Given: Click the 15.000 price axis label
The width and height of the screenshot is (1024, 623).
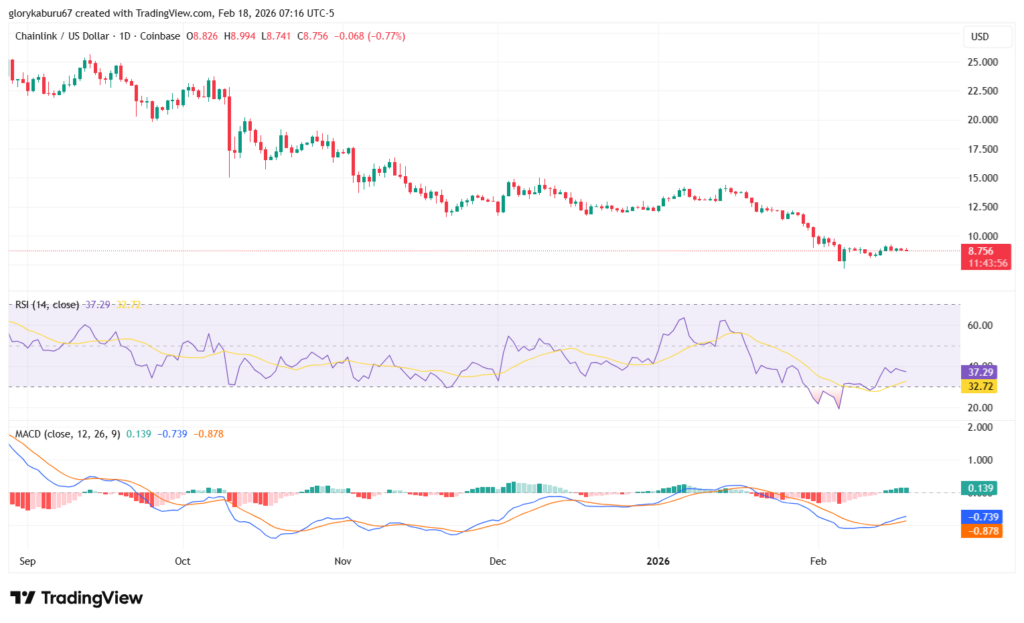Looking at the screenshot, I should pos(982,178).
